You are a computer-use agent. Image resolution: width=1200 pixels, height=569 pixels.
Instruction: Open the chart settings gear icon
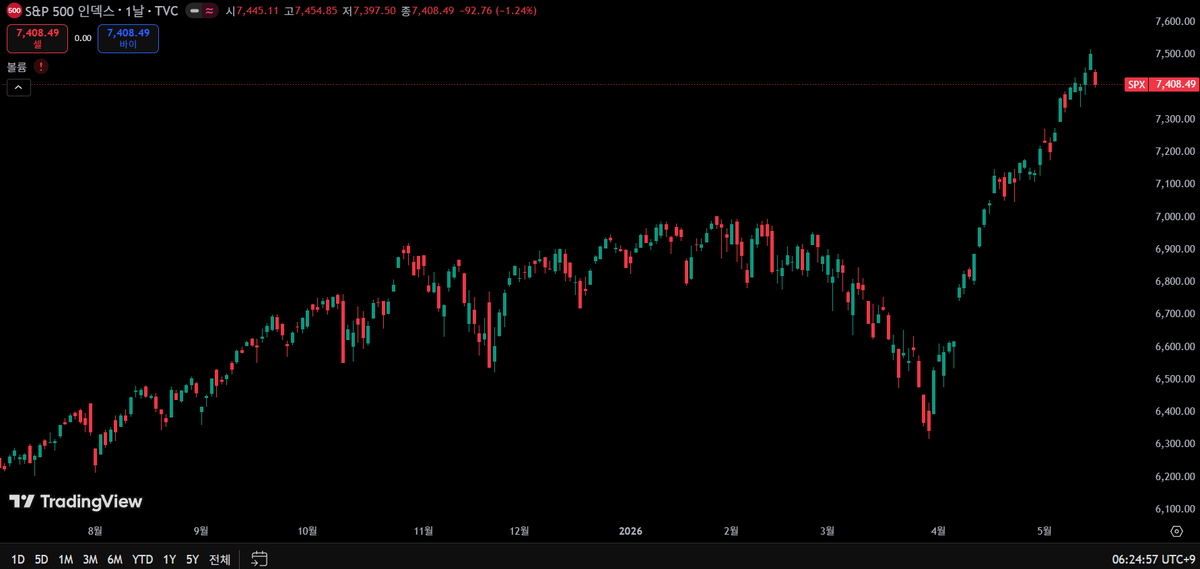point(1176,531)
